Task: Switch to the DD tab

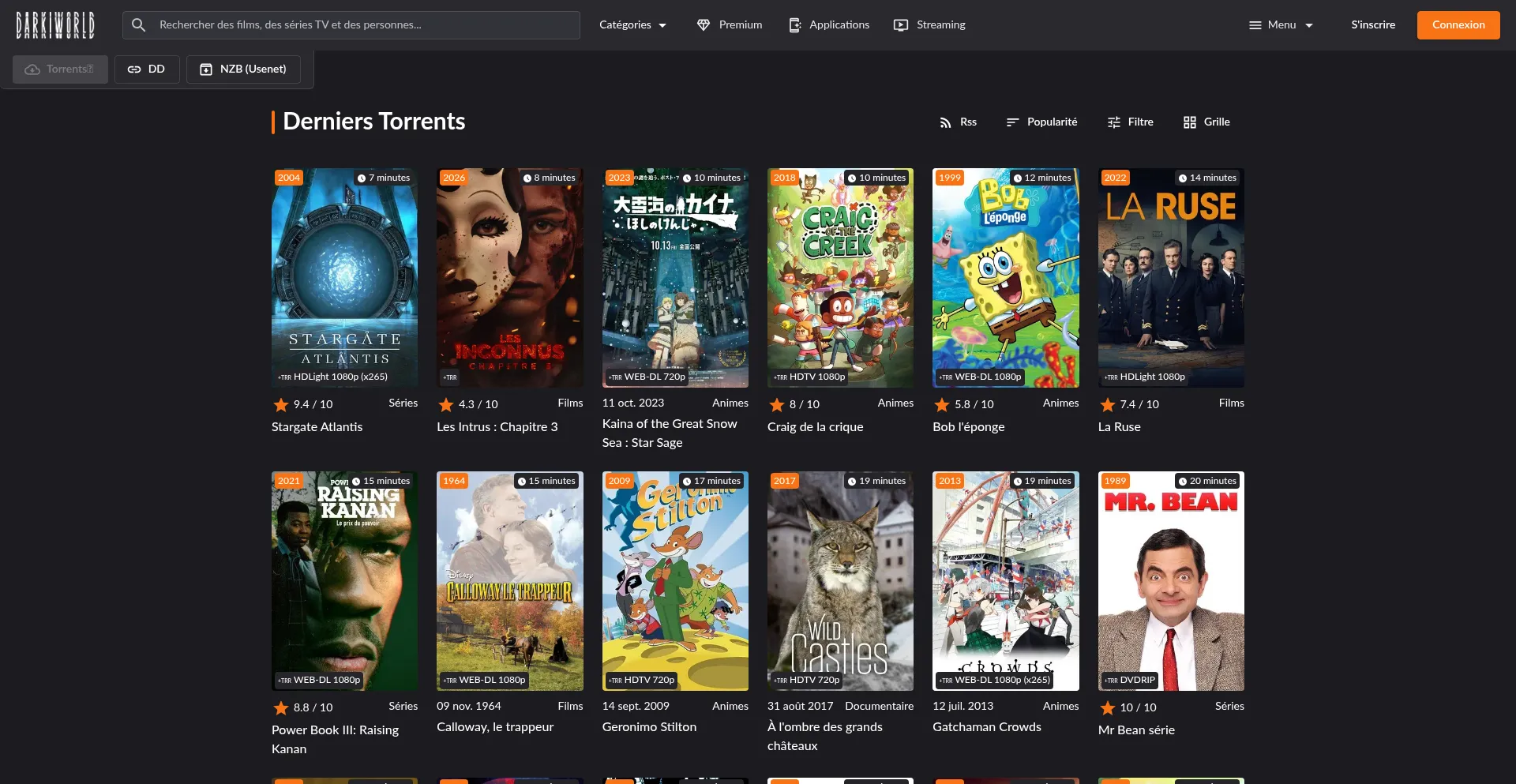Action: [147, 69]
